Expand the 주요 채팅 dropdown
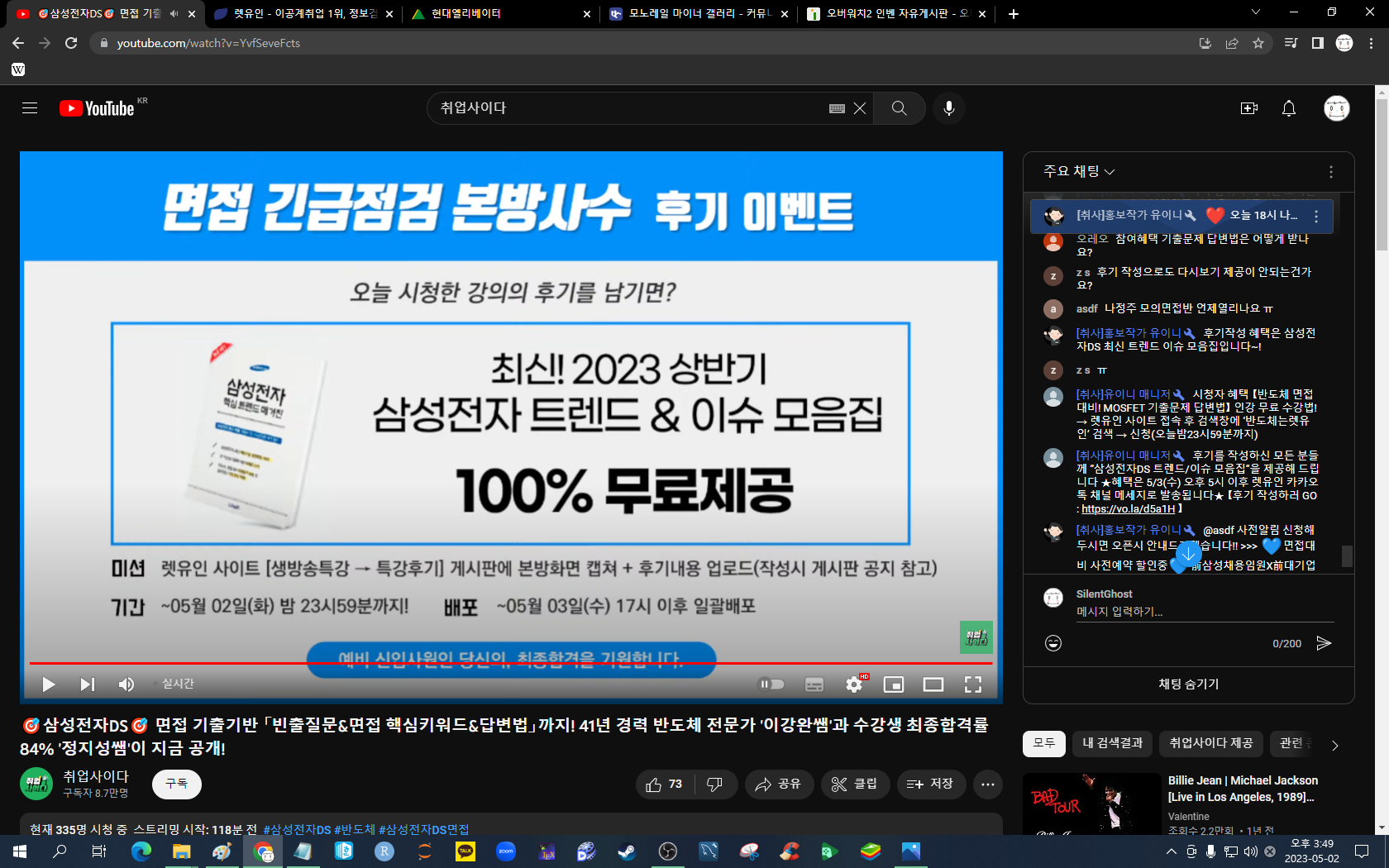Viewport: 1389px width, 868px height. pos(1079,171)
